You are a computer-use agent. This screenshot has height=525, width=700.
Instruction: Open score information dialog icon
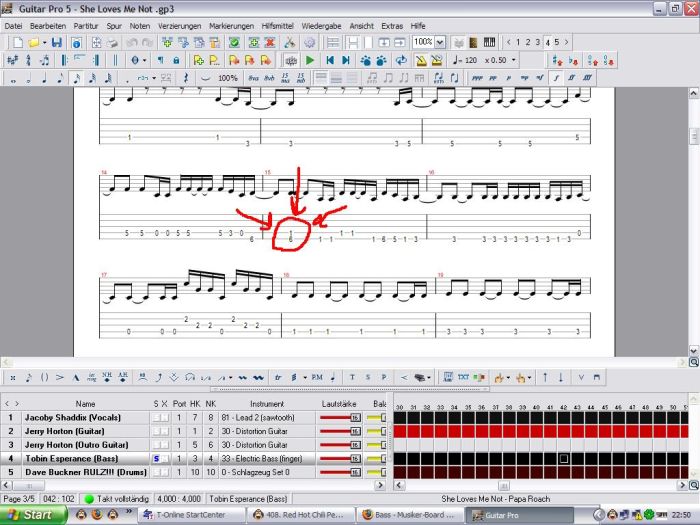pyautogui.click(x=76, y=42)
